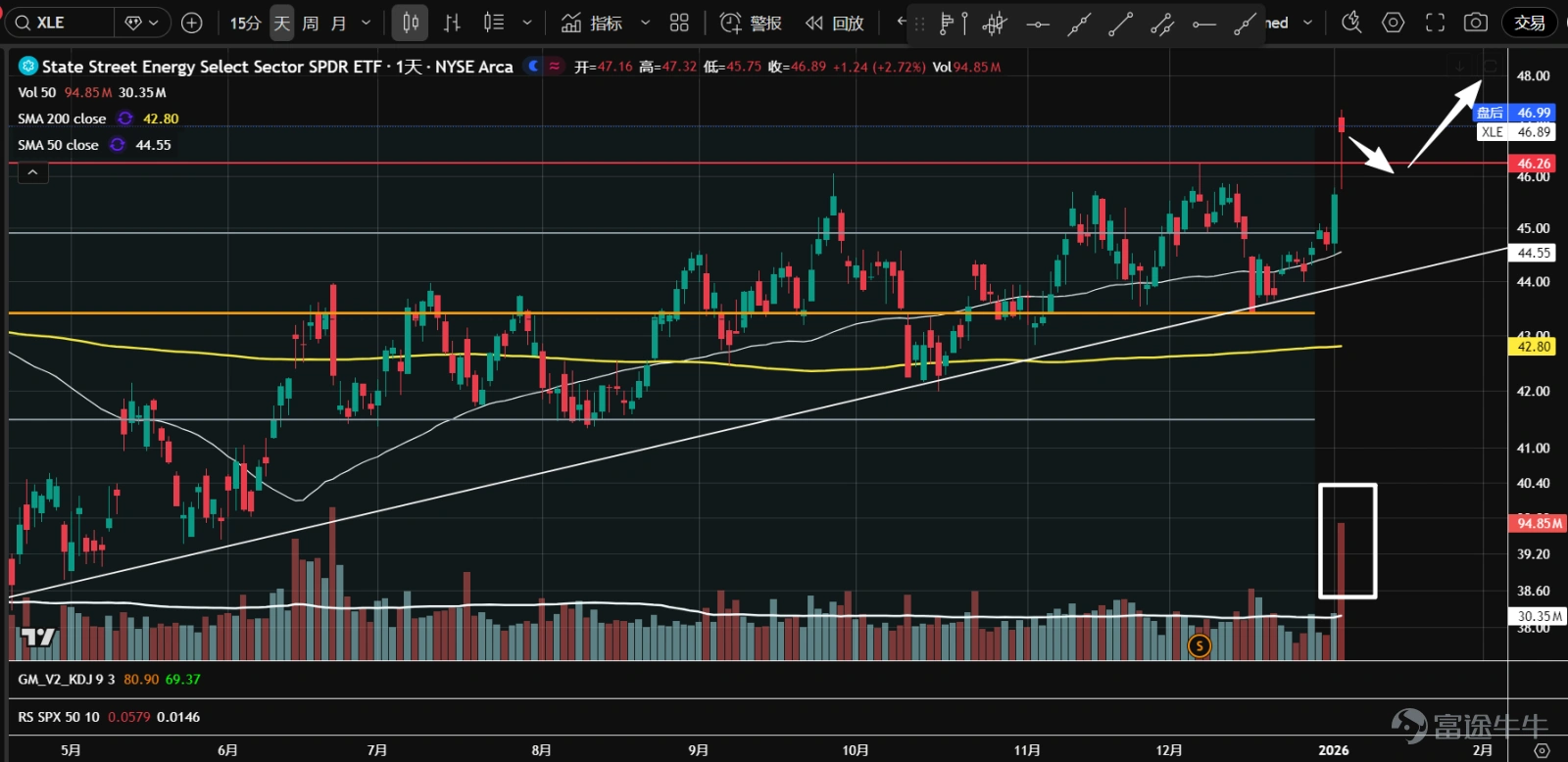Grab the drawing toolbar dotted handle
The height and width of the screenshot is (762, 1568).
[x=919, y=24]
